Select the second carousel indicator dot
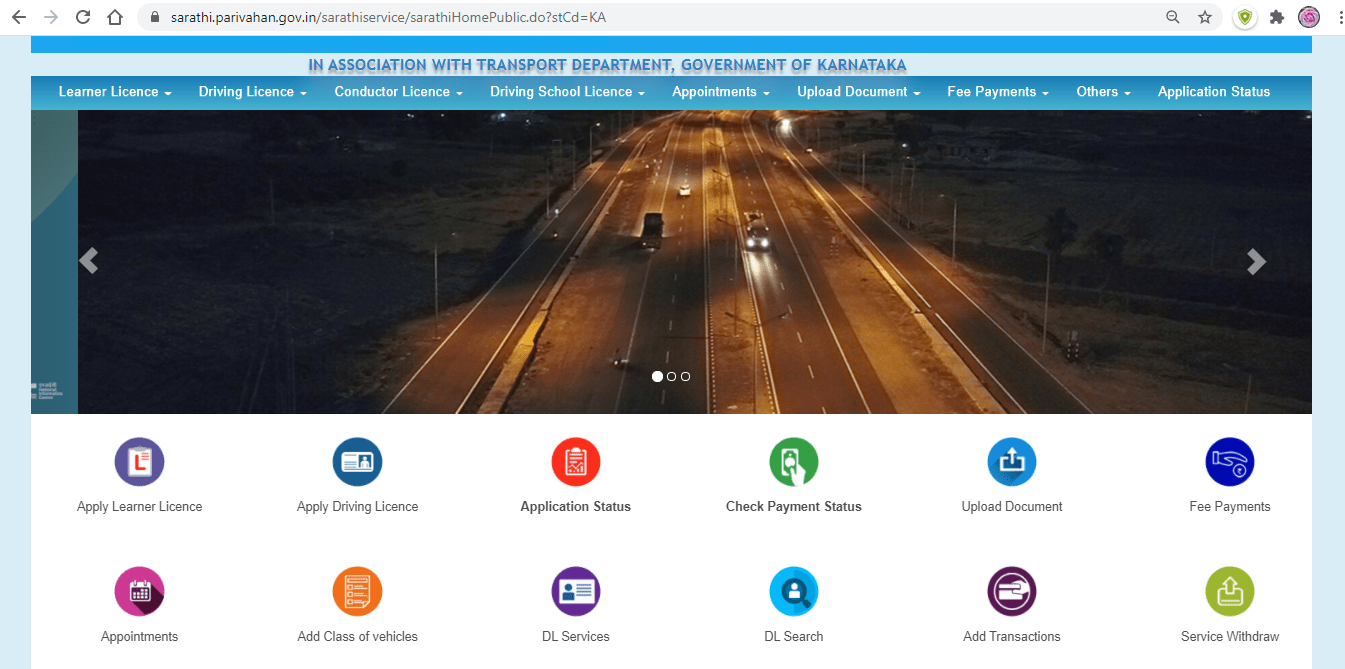Viewport: 1345px width, 669px height. point(671,377)
